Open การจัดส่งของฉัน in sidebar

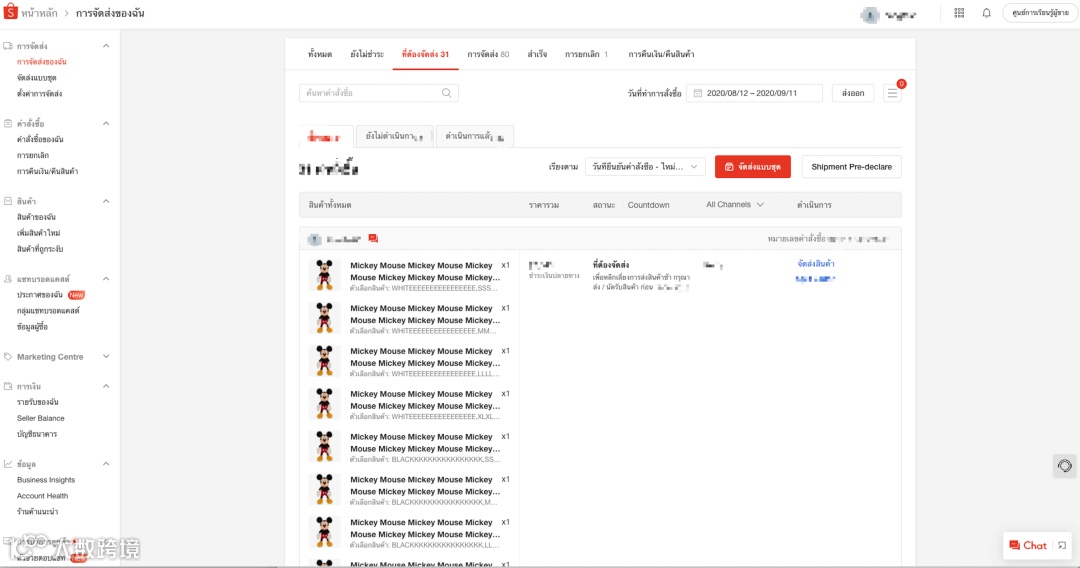pyautogui.click(x=41, y=62)
